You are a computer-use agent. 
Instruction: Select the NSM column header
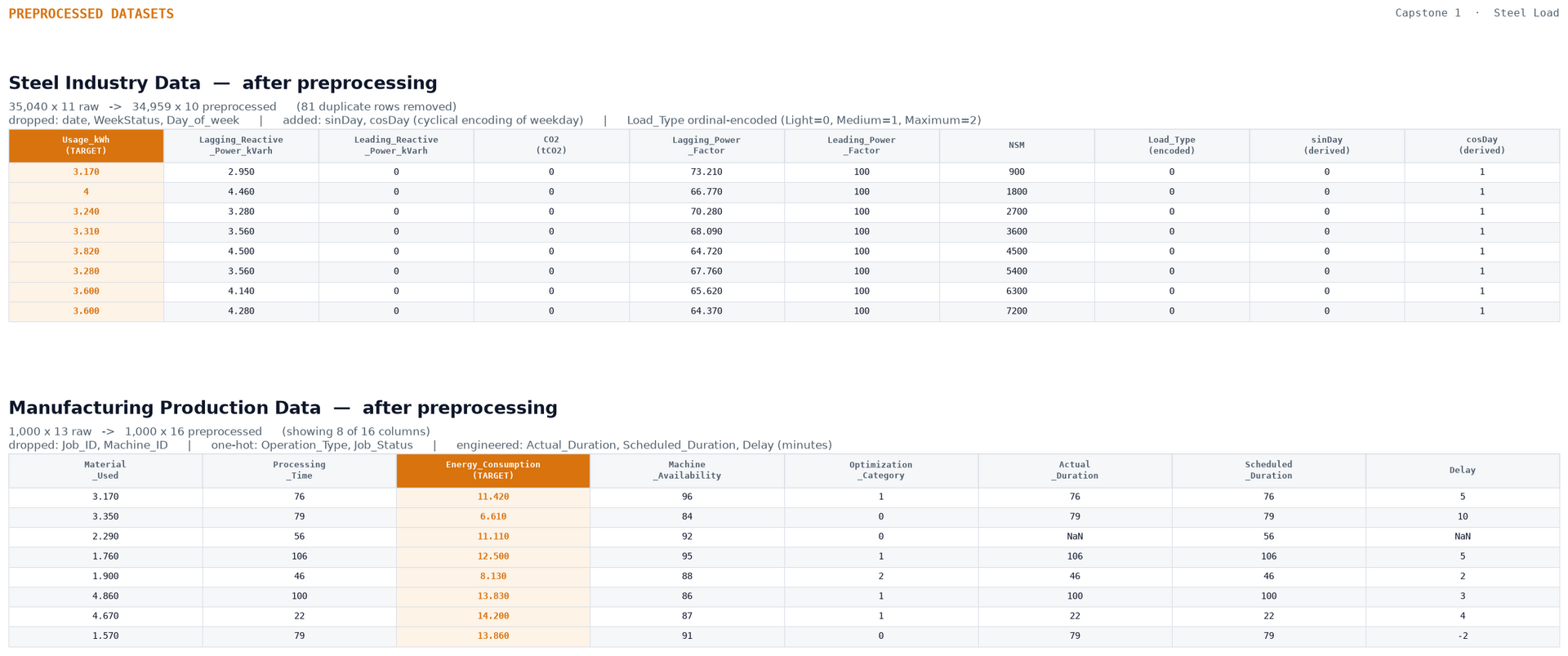pos(1017,145)
